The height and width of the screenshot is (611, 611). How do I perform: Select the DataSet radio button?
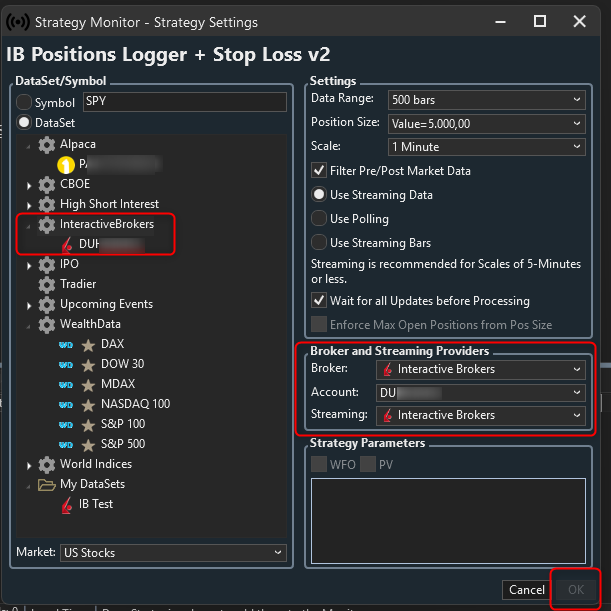click(x=24, y=122)
